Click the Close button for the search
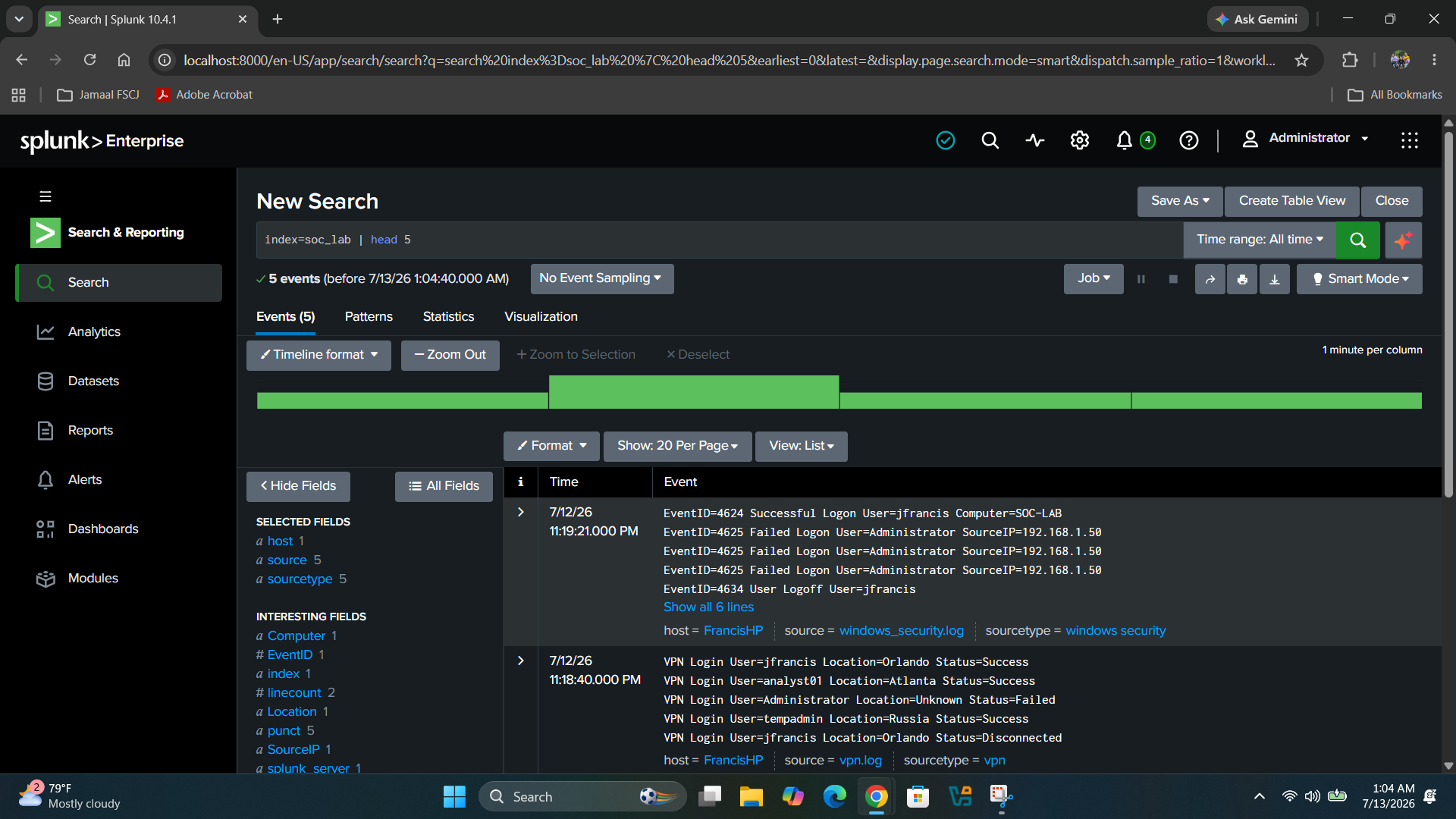 pyautogui.click(x=1392, y=201)
